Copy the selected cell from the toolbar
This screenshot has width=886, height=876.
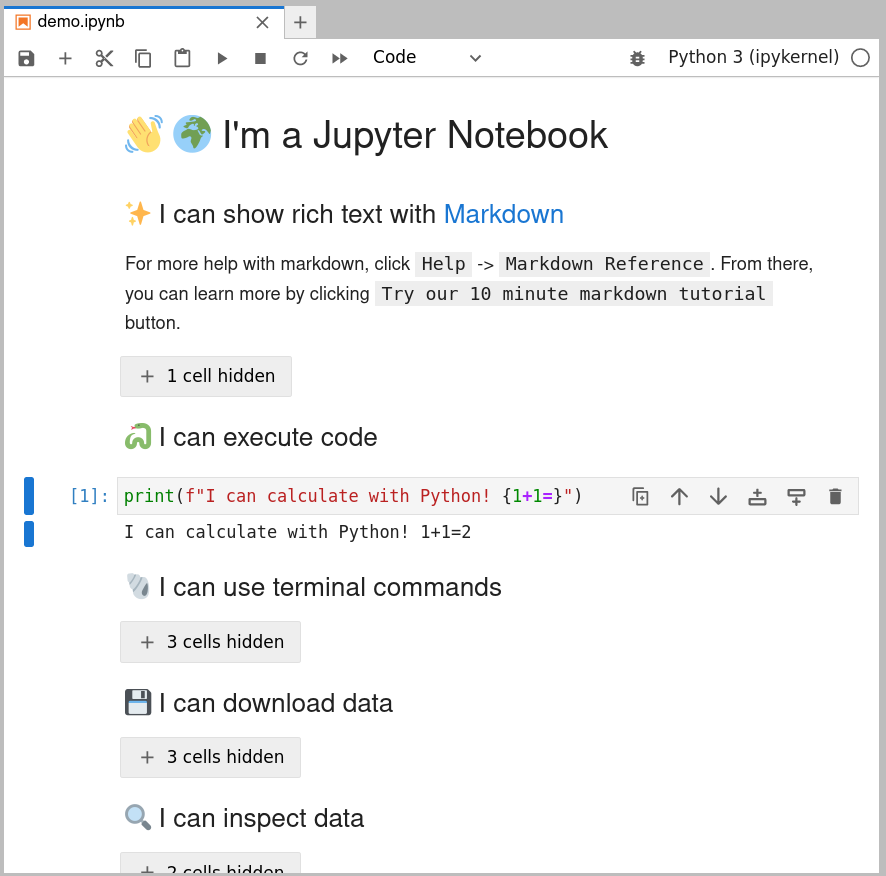click(143, 58)
